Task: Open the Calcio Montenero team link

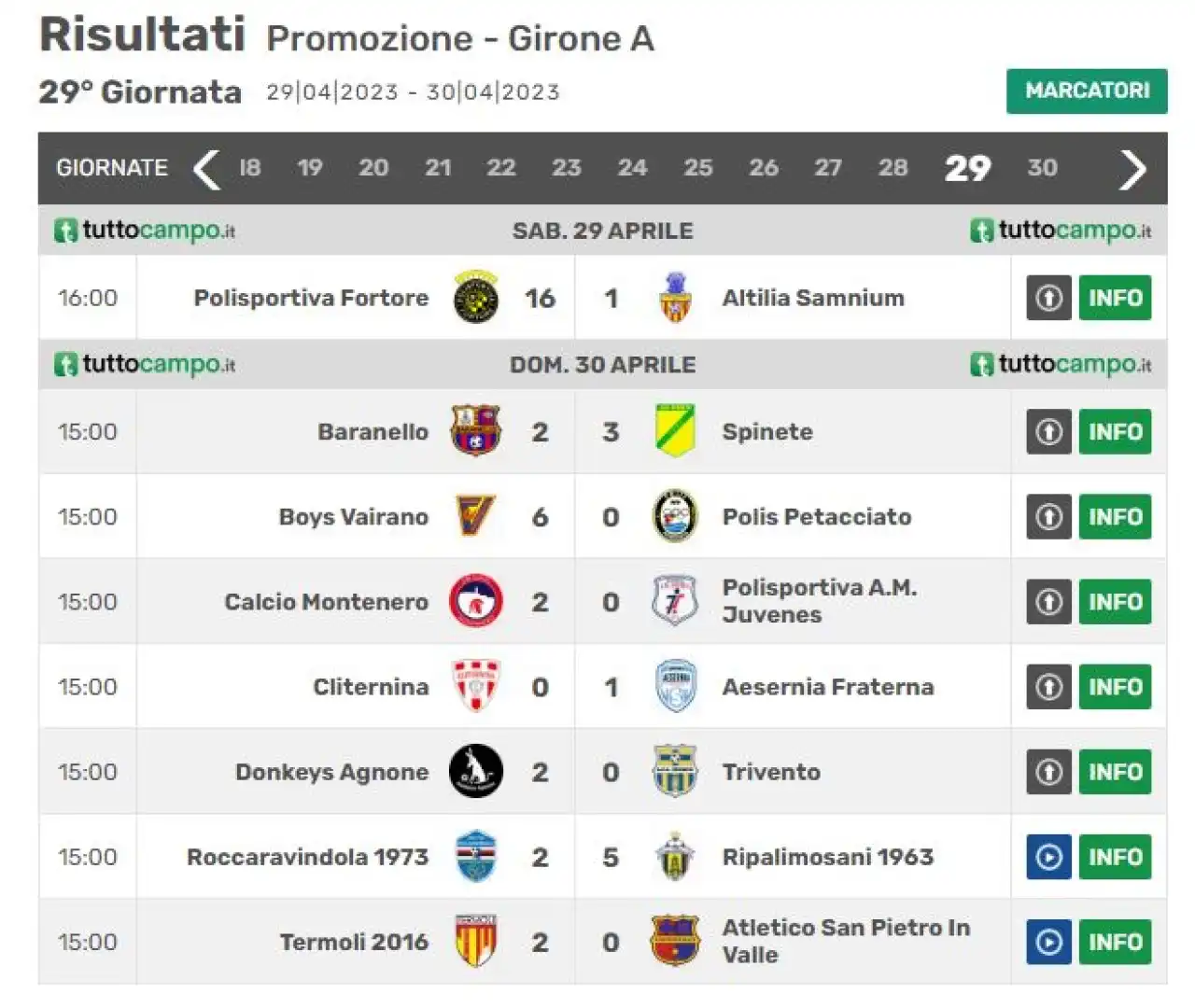Action: click(x=326, y=602)
